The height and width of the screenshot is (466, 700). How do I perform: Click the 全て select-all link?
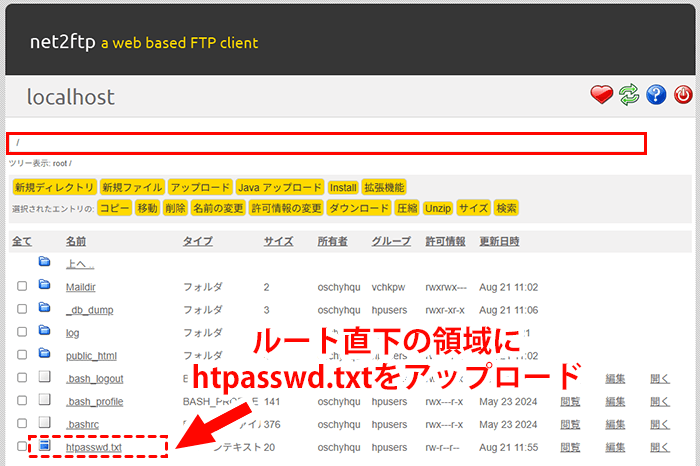pos(21,242)
